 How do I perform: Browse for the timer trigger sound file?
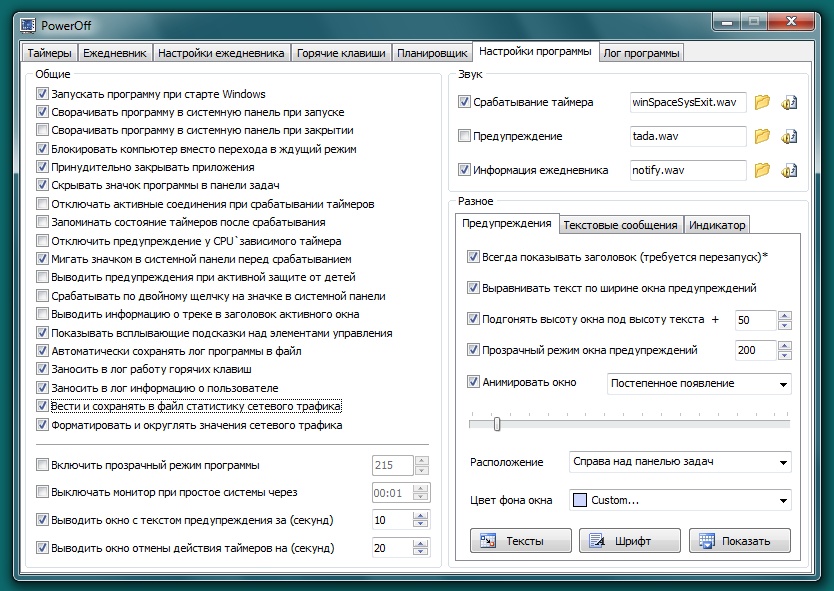(762, 102)
